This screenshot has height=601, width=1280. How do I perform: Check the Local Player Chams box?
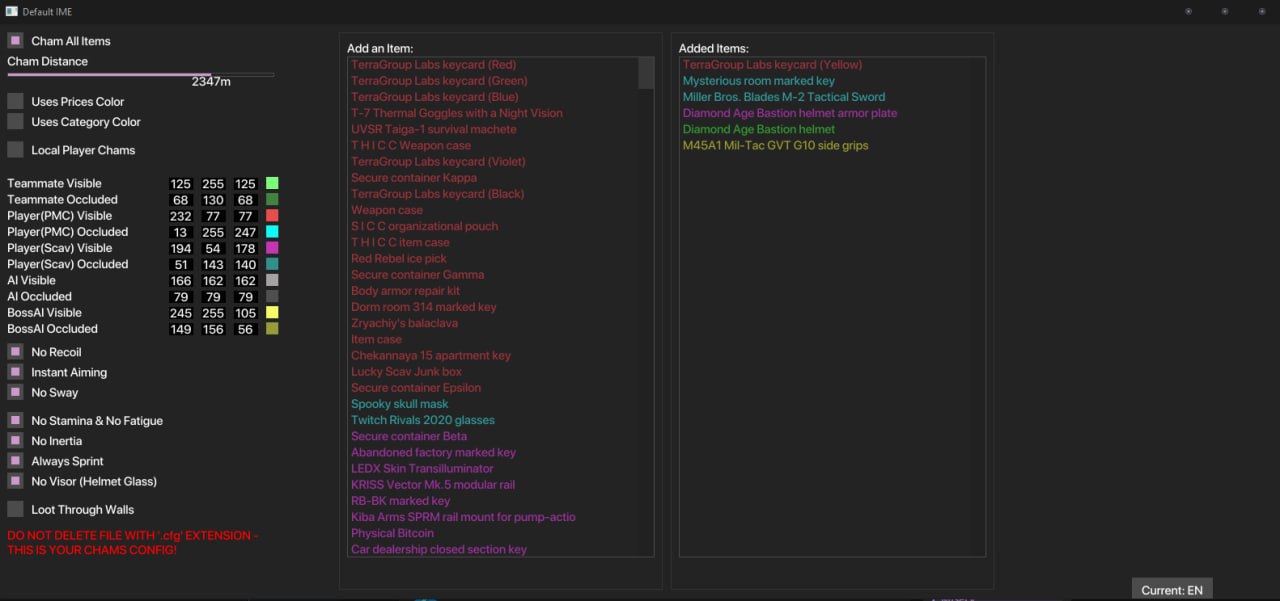pyautogui.click(x=15, y=150)
